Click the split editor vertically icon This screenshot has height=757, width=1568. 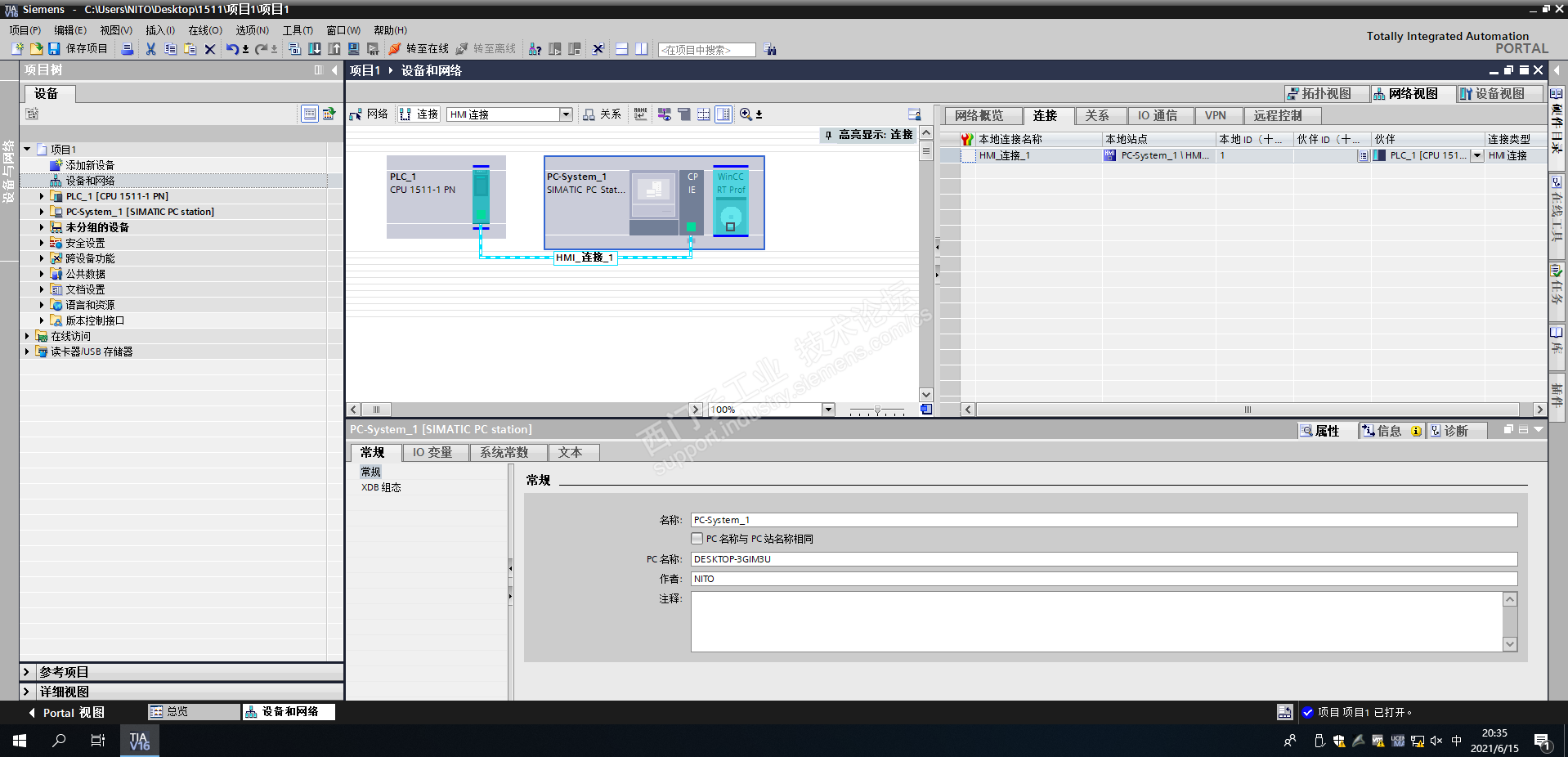642,49
